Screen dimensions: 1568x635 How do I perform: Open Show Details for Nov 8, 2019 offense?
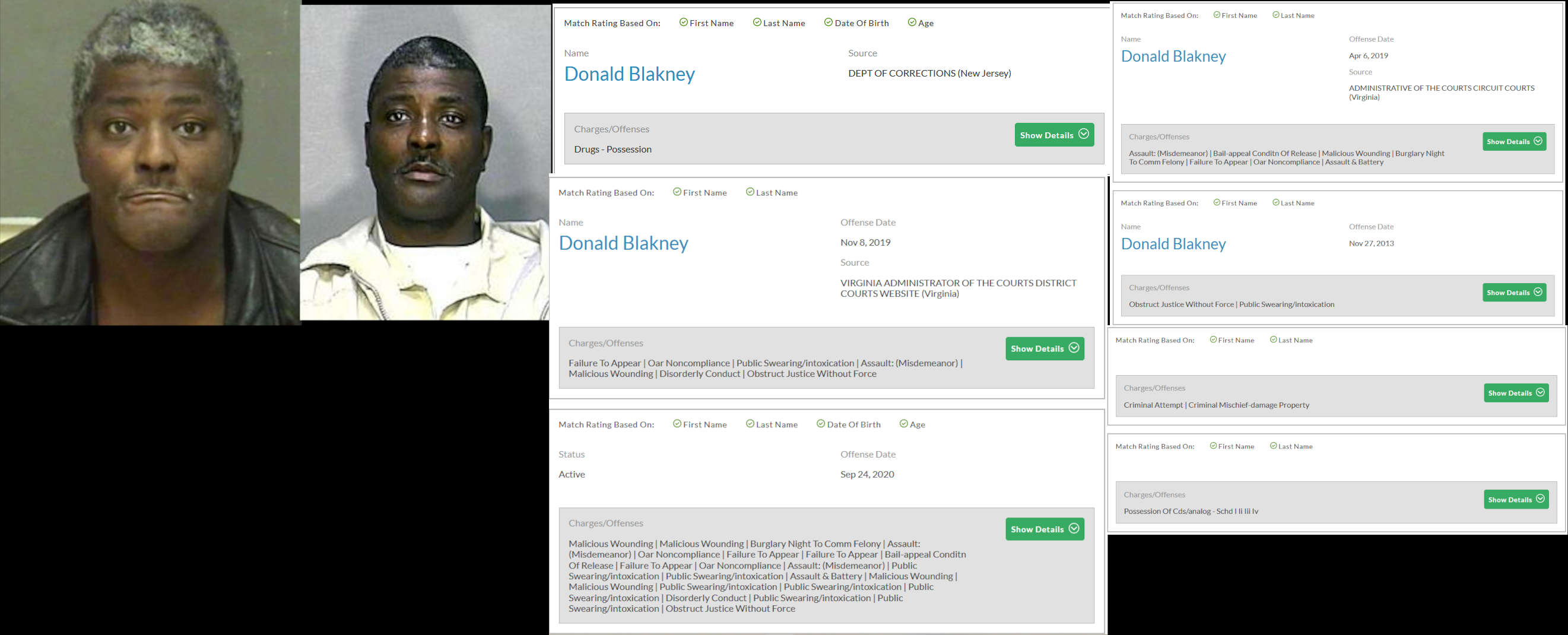[1045, 348]
